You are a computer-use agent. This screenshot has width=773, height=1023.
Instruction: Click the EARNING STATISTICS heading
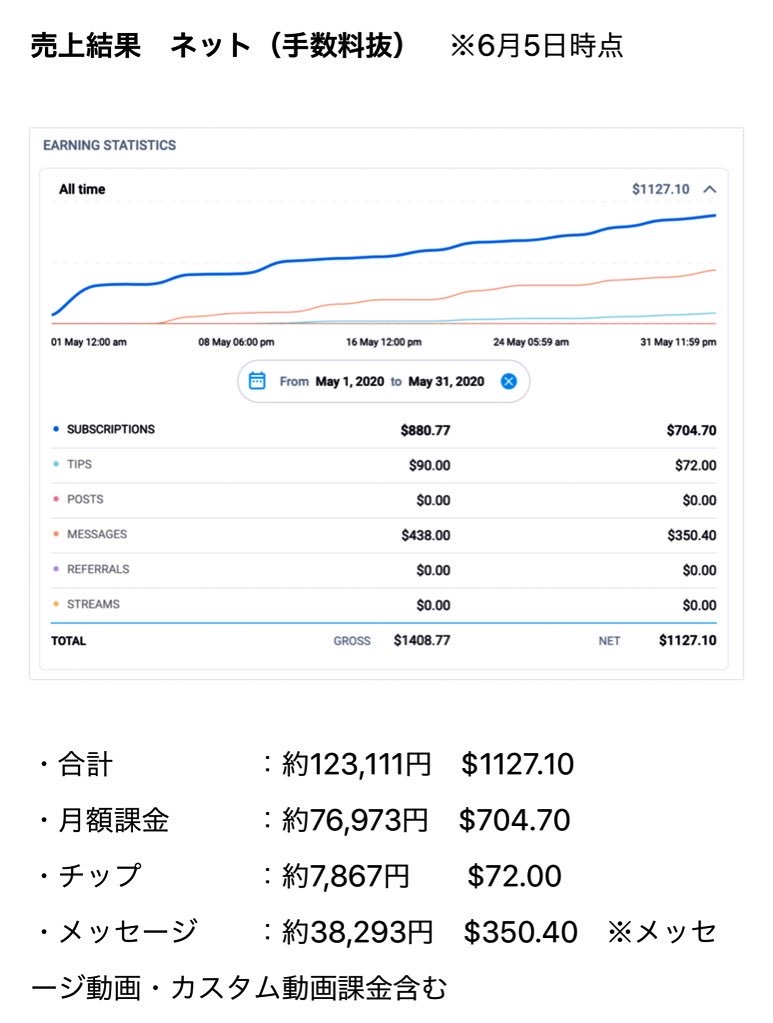pos(110,145)
